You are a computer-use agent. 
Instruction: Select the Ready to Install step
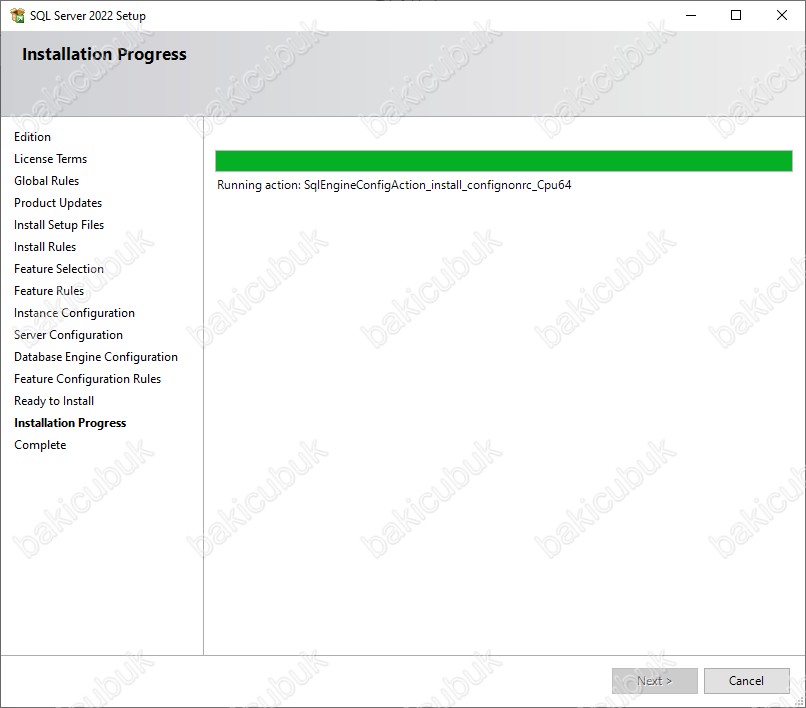54,401
